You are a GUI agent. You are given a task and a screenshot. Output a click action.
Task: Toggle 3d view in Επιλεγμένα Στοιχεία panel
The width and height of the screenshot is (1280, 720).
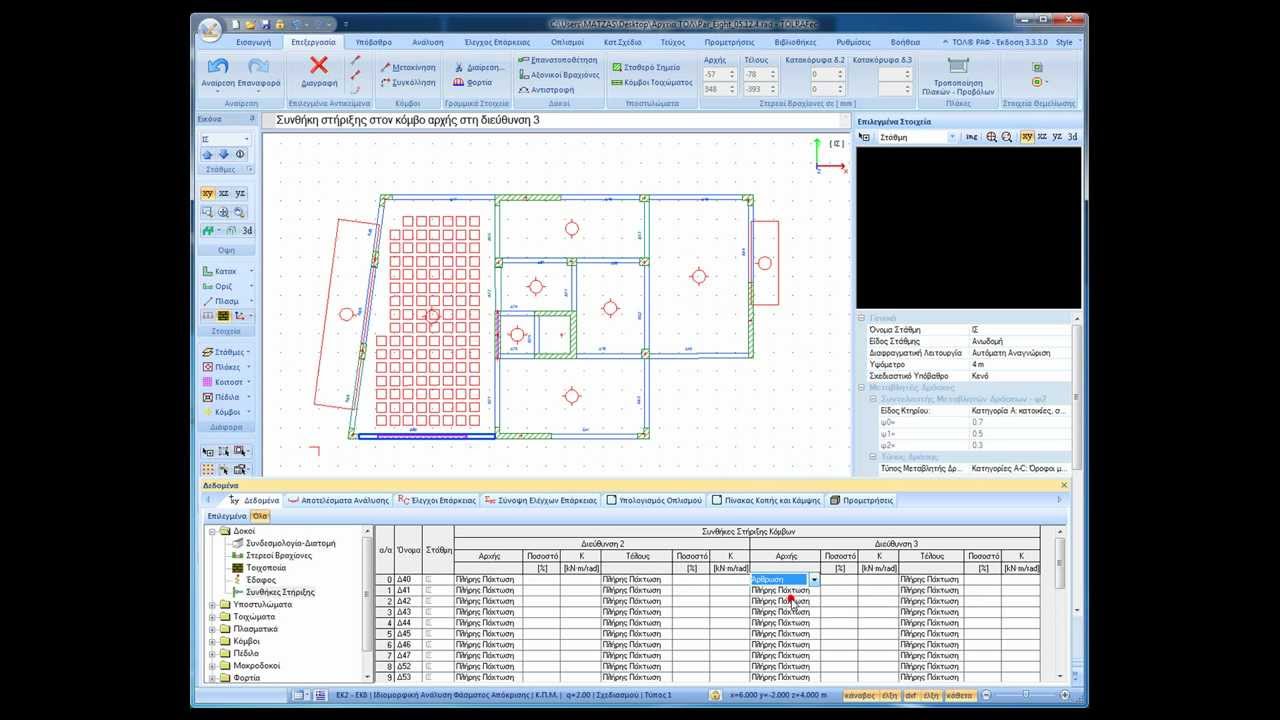(1072, 137)
